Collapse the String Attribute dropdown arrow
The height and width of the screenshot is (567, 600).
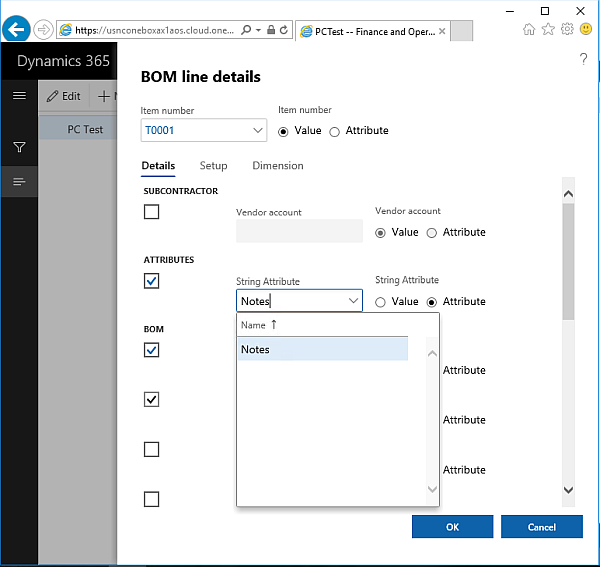coord(353,301)
